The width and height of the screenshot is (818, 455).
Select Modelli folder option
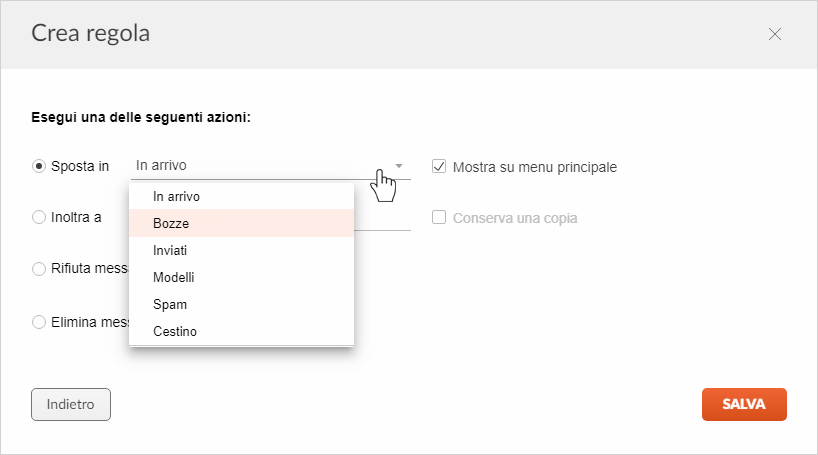(242, 277)
